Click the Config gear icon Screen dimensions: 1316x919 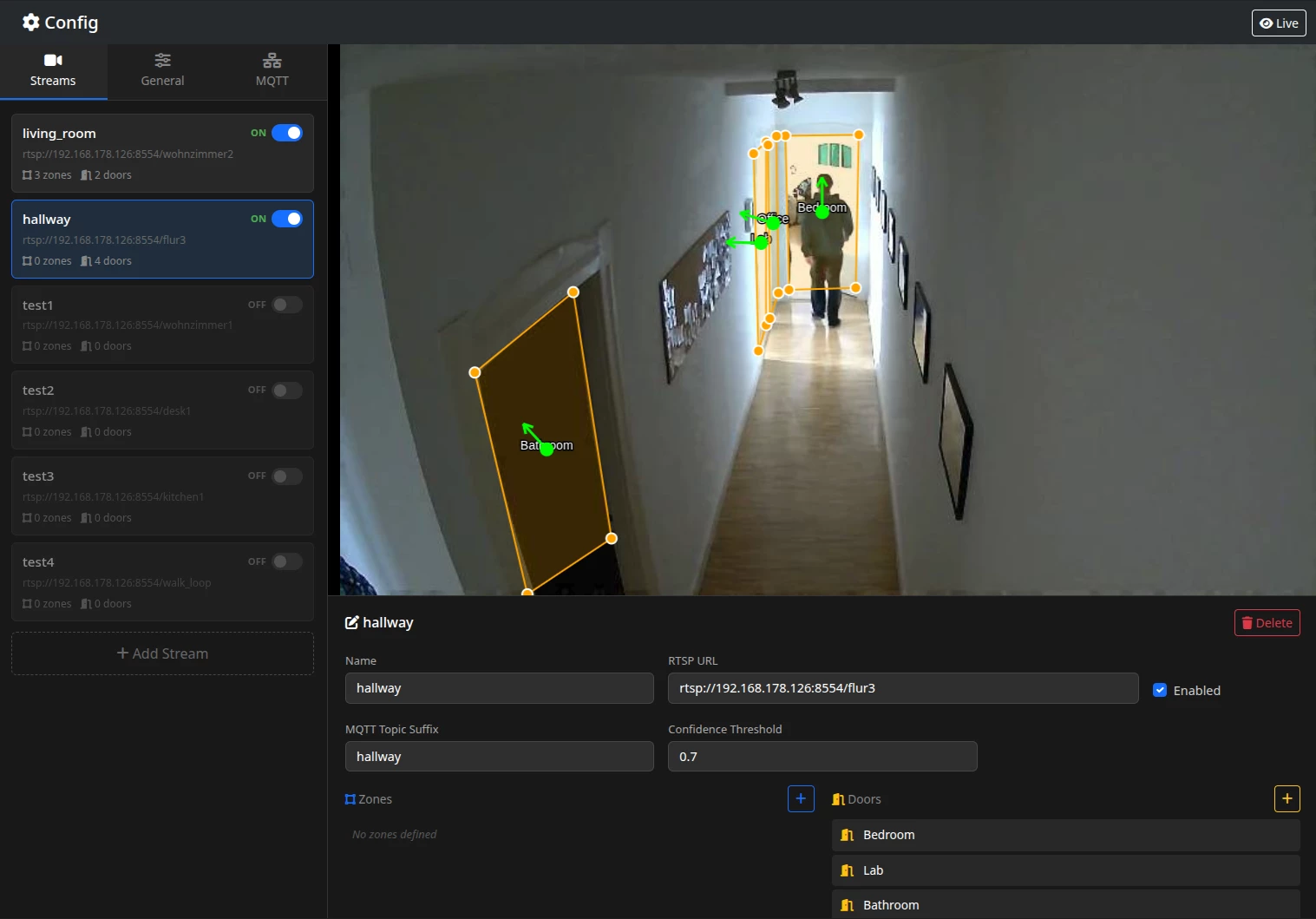31,23
